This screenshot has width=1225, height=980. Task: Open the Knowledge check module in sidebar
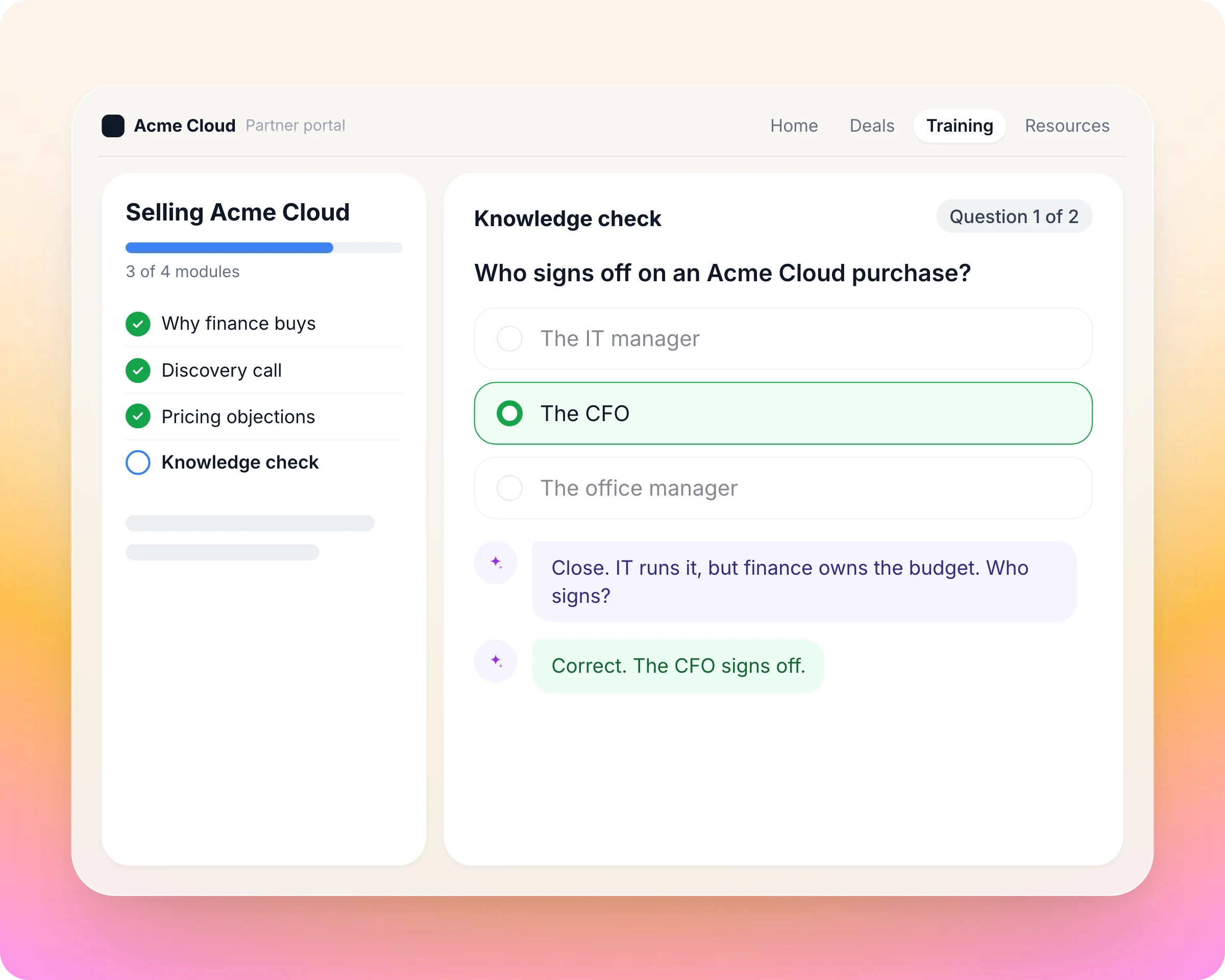(x=264, y=462)
